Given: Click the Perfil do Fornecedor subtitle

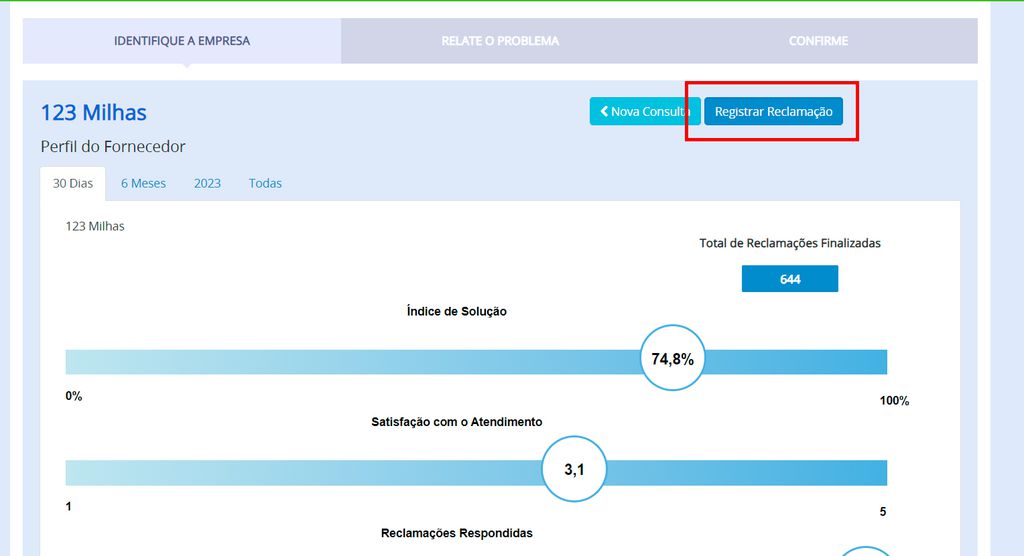Looking at the screenshot, I should 113,146.
